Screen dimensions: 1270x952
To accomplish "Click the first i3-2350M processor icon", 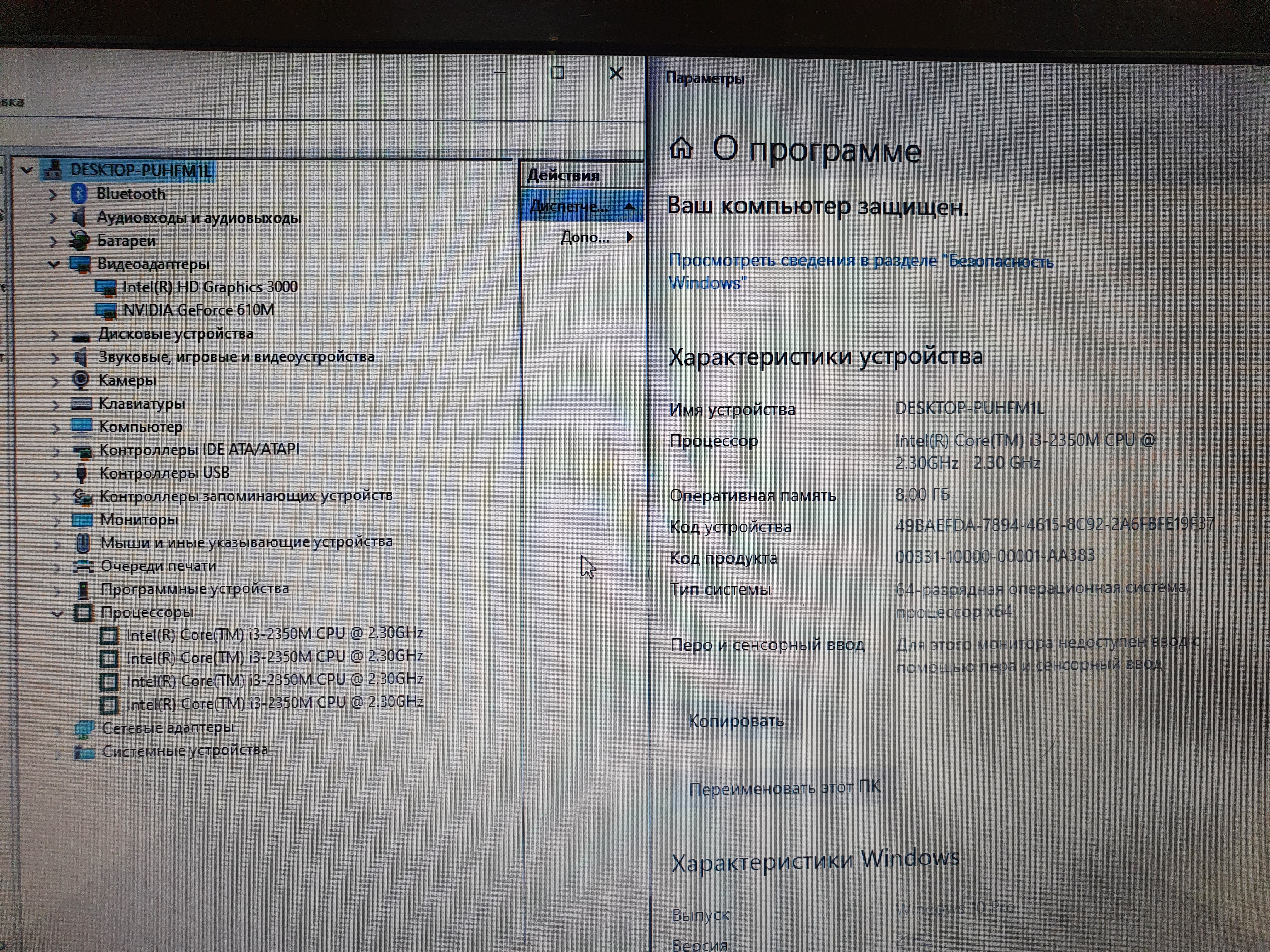I will pyautogui.click(x=109, y=635).
